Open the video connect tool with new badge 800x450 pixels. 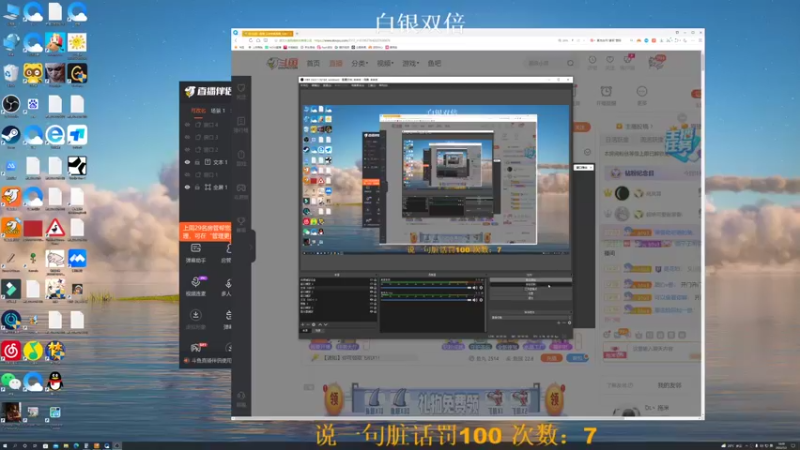[x=196, y=286]
